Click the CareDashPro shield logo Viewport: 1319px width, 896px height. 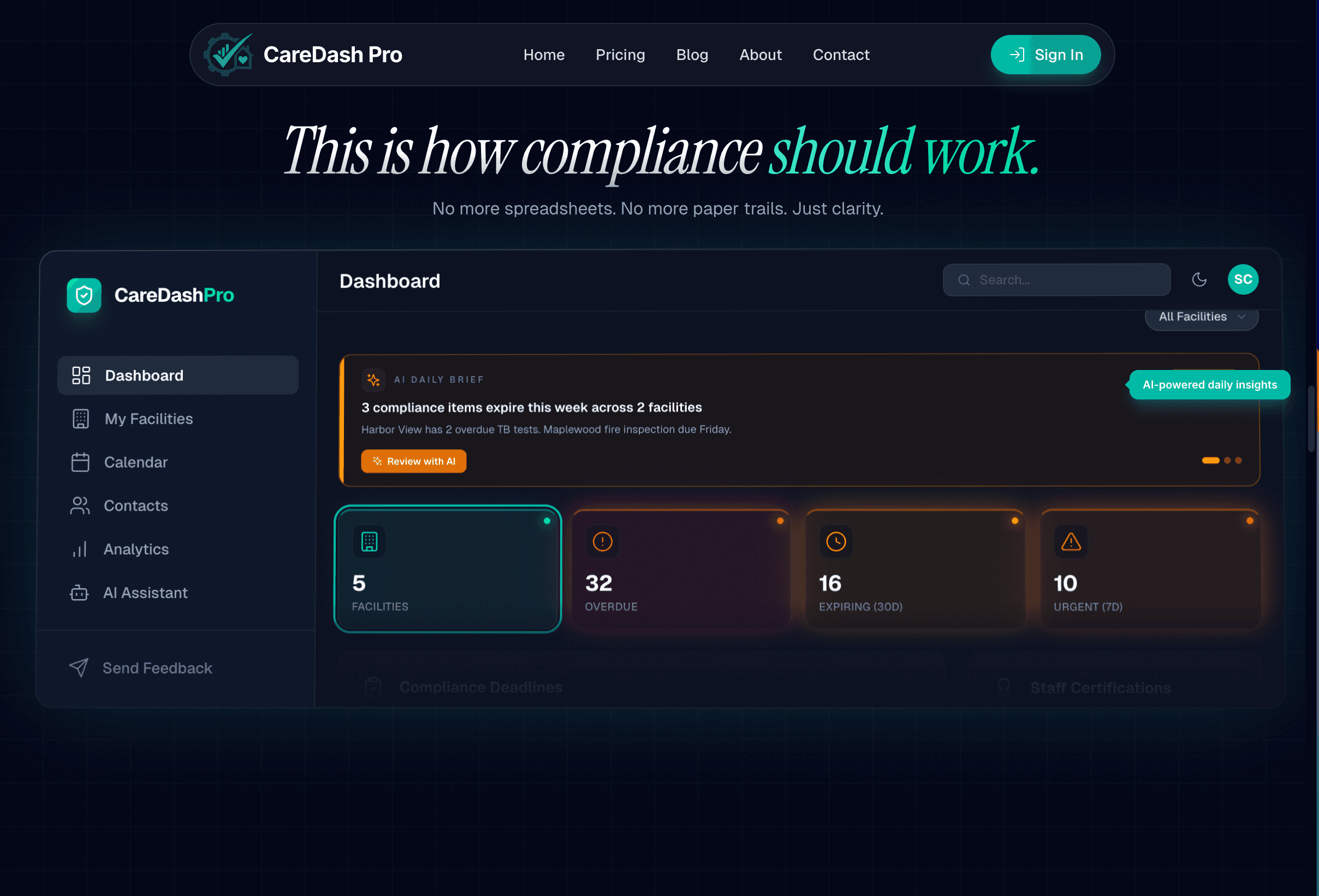pyautogui.click(x=84, y=295)
